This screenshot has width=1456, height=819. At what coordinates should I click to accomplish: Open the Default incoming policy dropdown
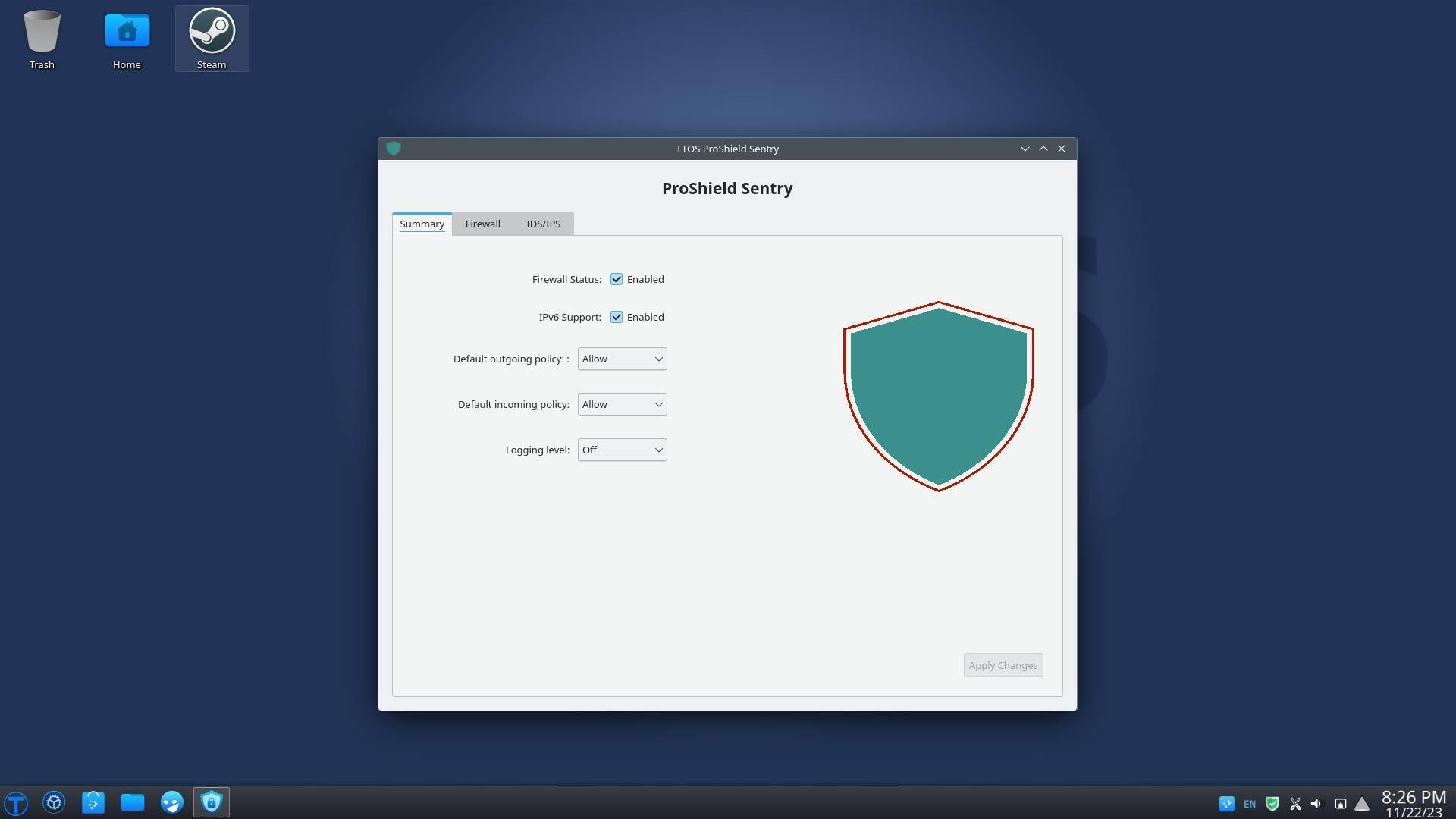pos(622,404)
